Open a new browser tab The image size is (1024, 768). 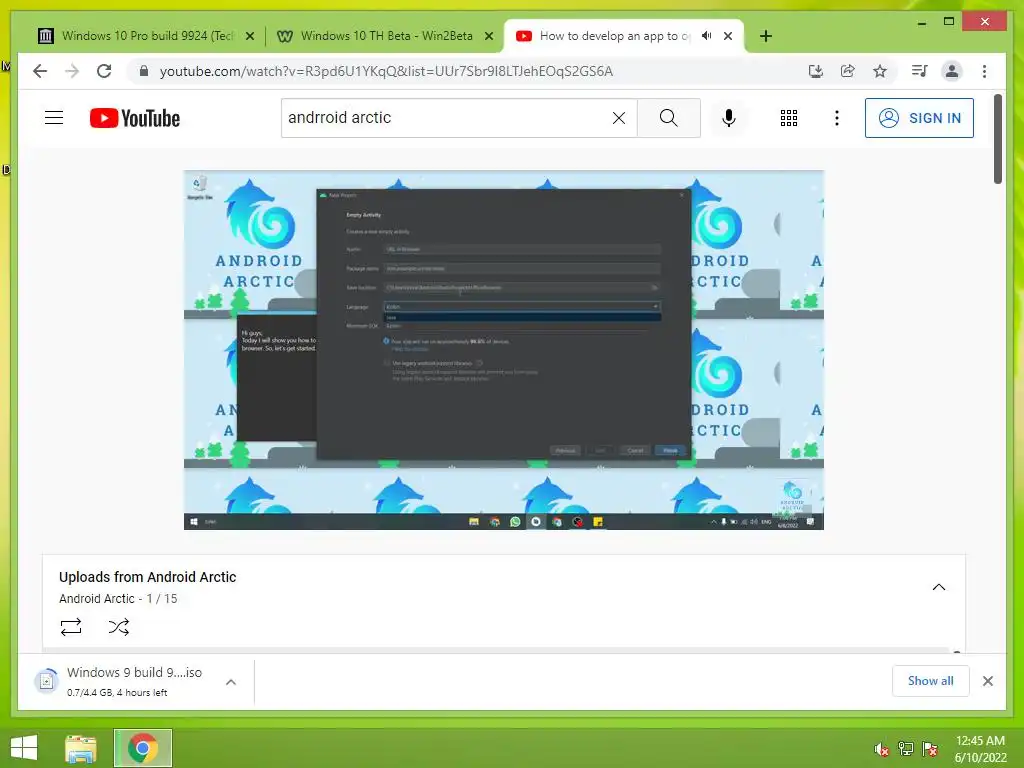(765, 36)
